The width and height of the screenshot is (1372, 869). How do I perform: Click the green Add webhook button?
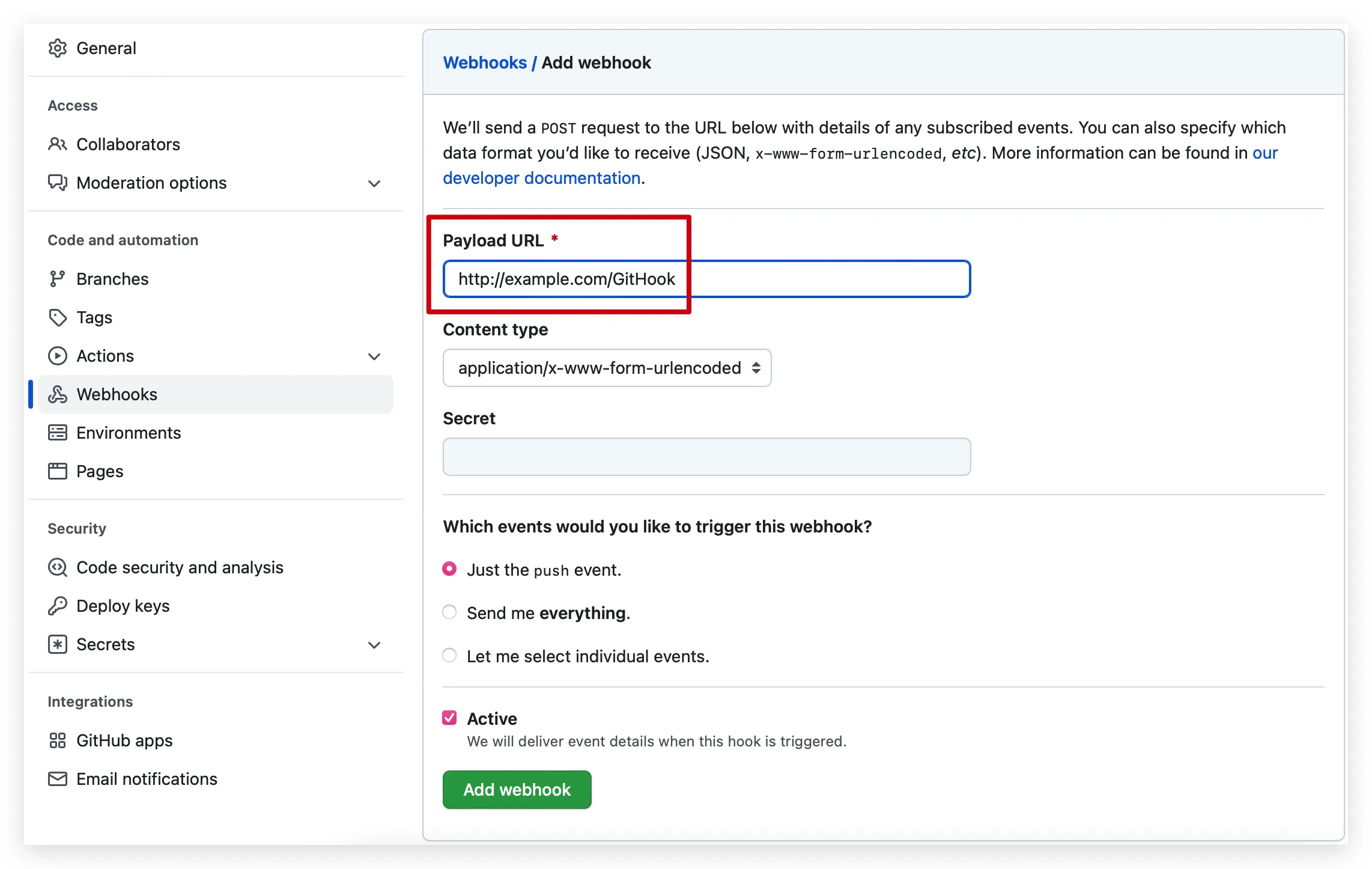pyautogui.click(x=517, y=790)
